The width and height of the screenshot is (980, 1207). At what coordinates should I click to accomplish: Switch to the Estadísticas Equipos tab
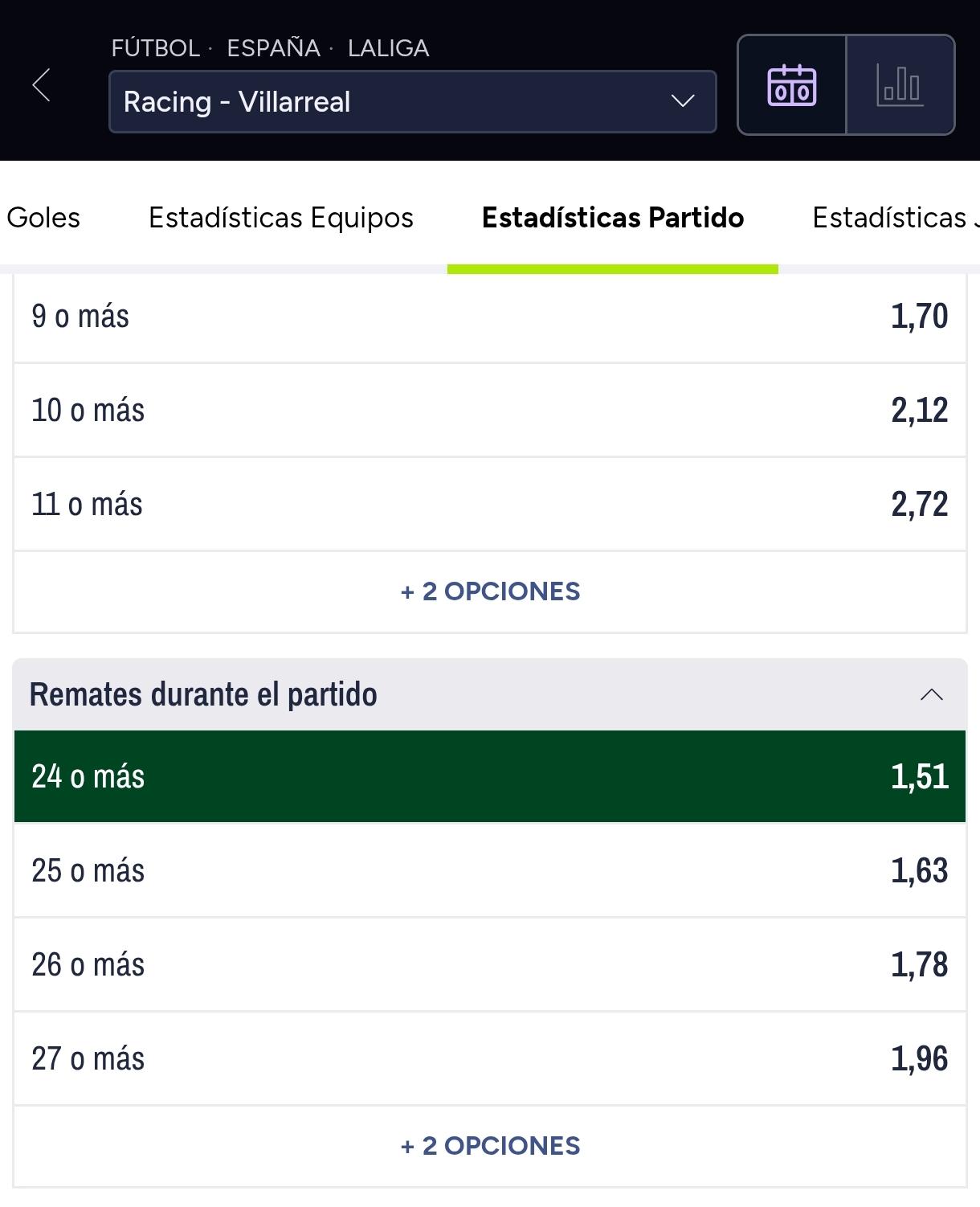[x=281, y=218]
